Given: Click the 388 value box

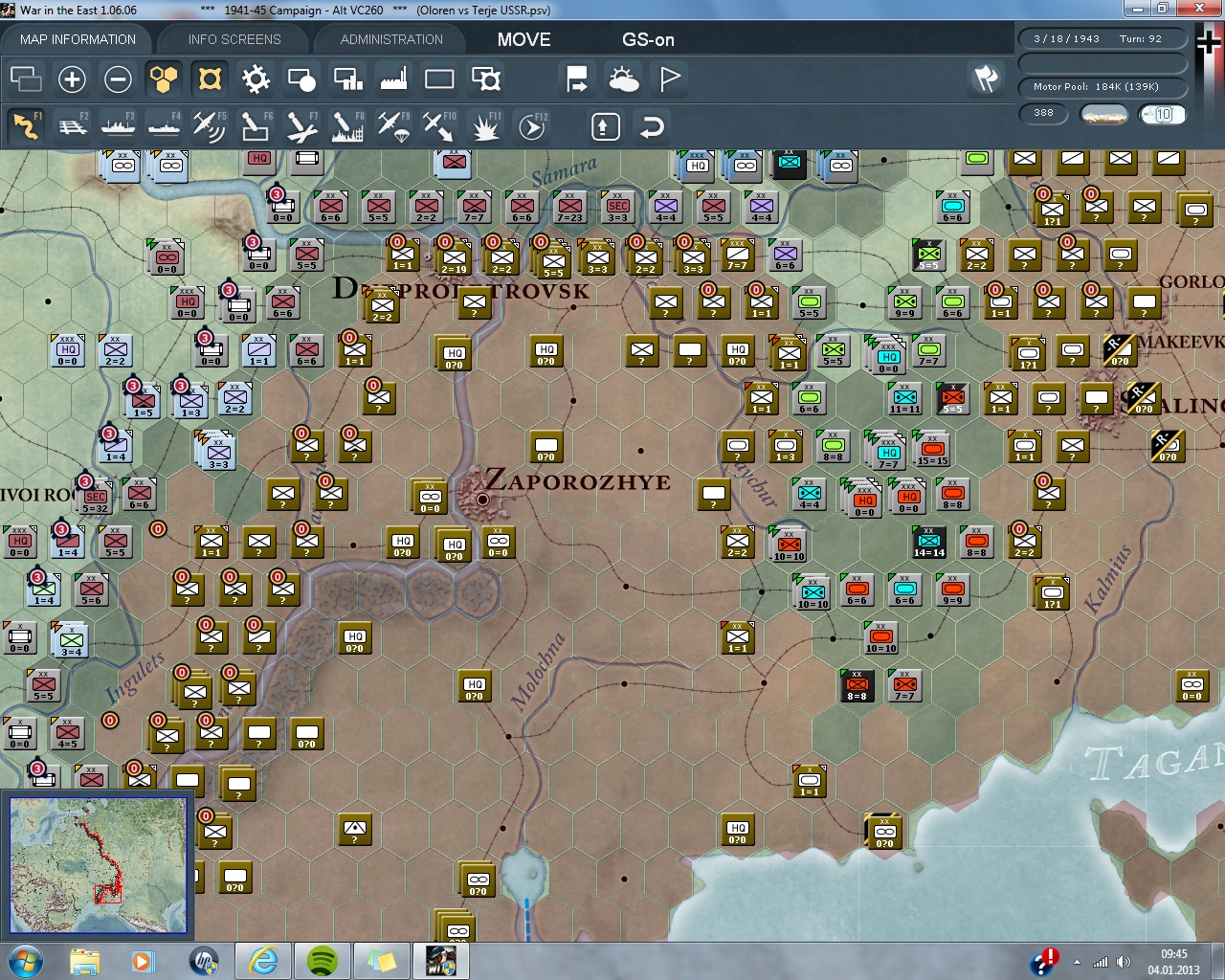Looking at the screenshot, I should [x=1044, y=113].
